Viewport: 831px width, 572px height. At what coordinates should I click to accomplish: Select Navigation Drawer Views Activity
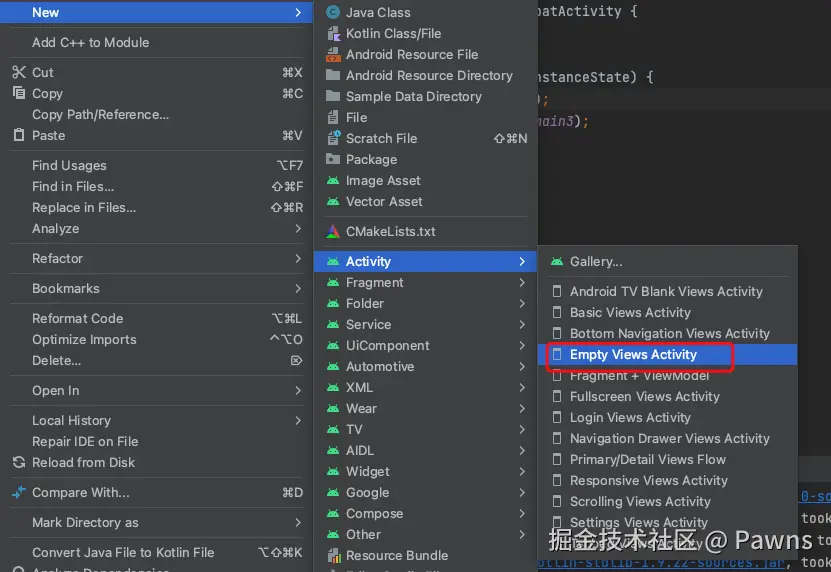click(x=667, y=438)
